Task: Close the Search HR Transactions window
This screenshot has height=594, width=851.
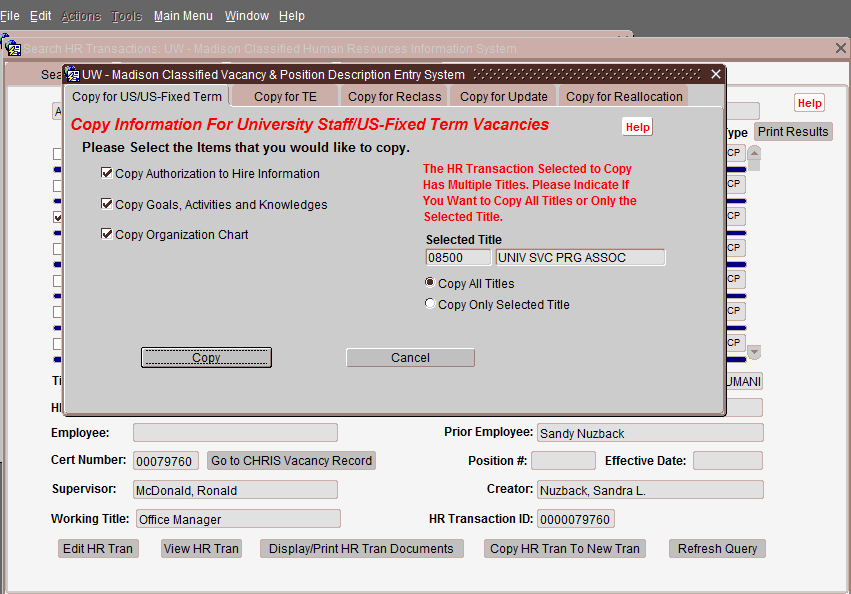Action: (841, 48)
